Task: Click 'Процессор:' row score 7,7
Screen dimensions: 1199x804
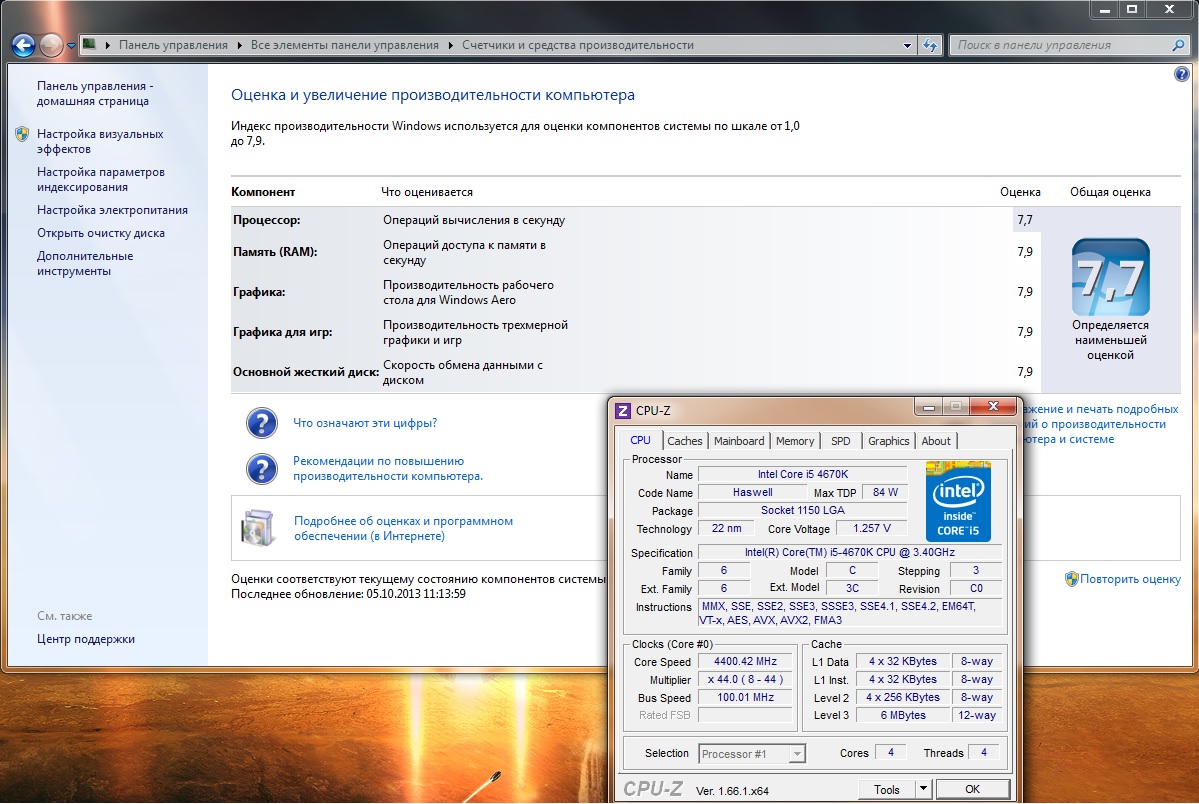Action: click(1025, 220)
